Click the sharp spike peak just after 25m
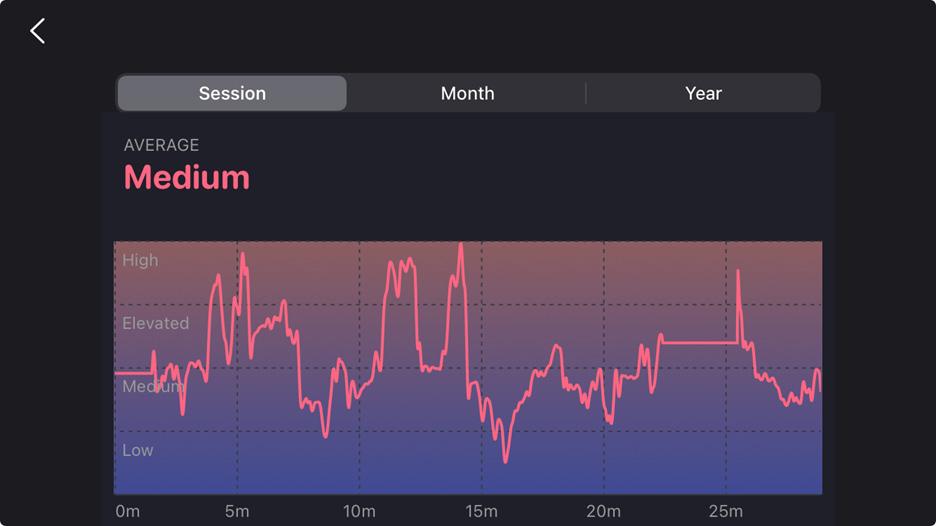 [x=738, y=272]
